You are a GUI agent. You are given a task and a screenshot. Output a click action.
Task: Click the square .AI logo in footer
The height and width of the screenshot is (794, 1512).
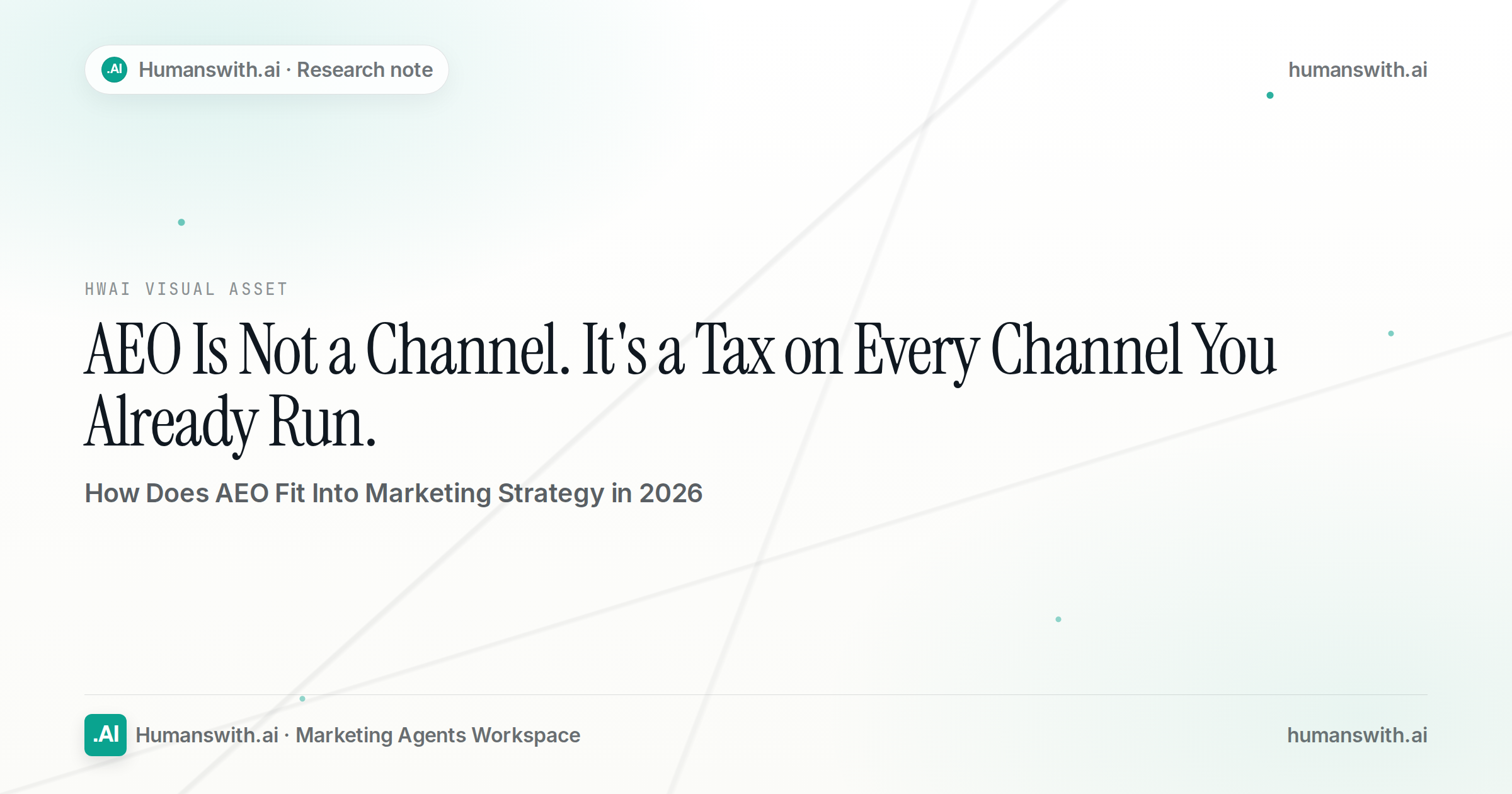click(x=105, y=735)
